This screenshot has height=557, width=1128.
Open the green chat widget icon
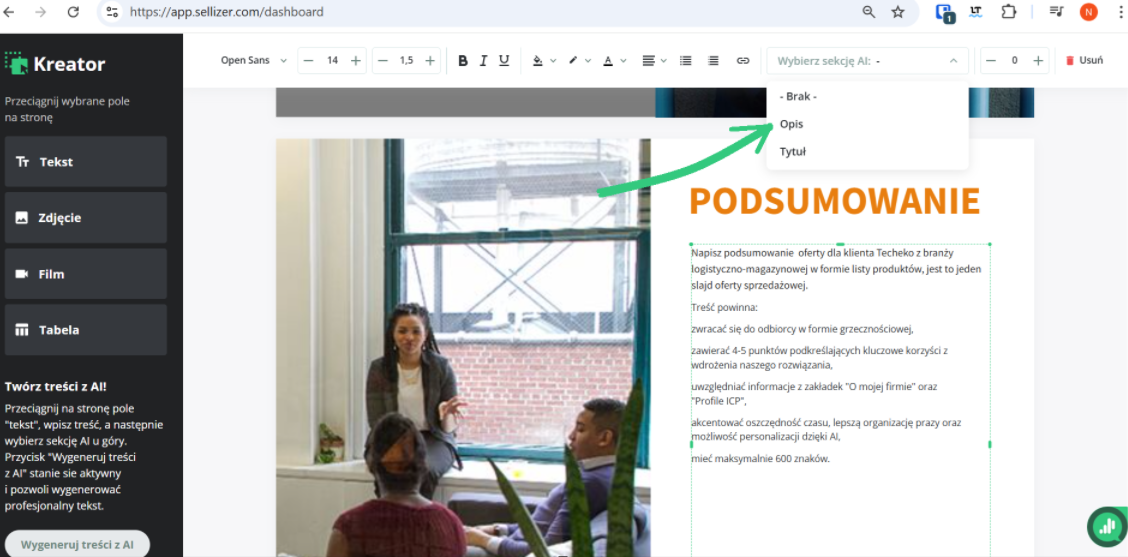pyautogui.click(x=1105, y=526)
